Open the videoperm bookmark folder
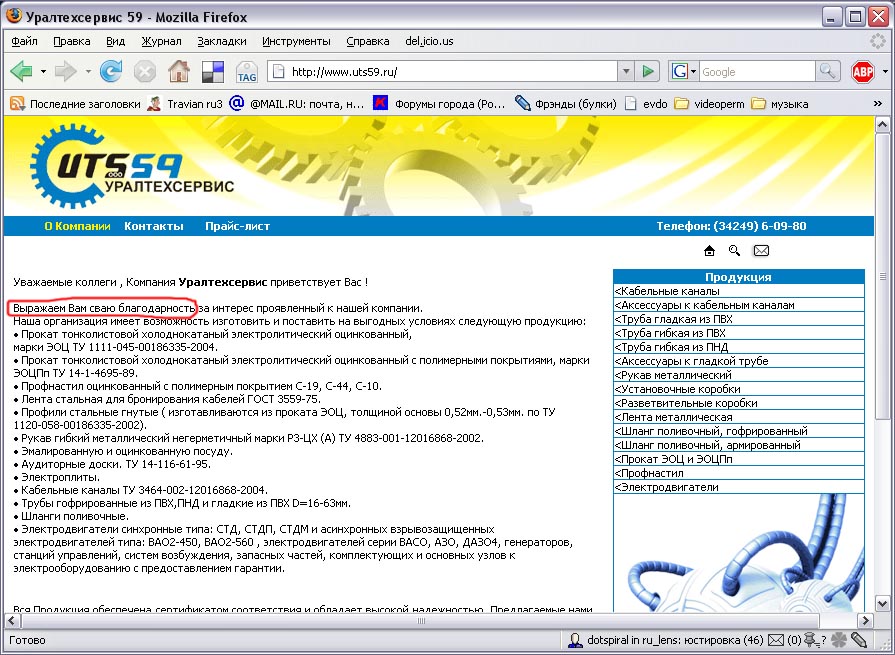 709,104
